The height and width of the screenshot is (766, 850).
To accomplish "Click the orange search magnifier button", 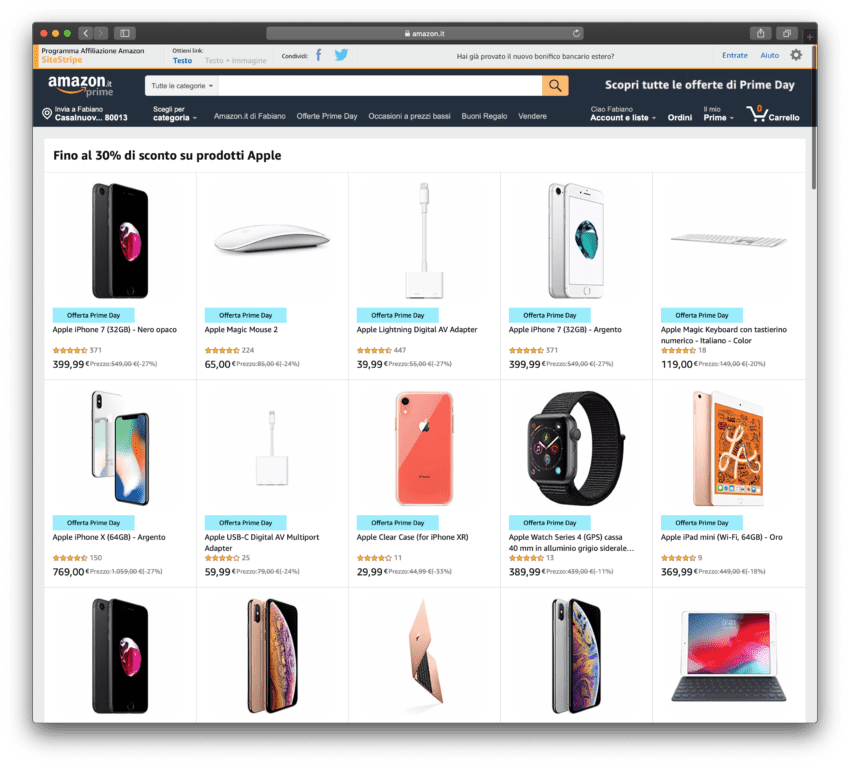I will 555,86.
